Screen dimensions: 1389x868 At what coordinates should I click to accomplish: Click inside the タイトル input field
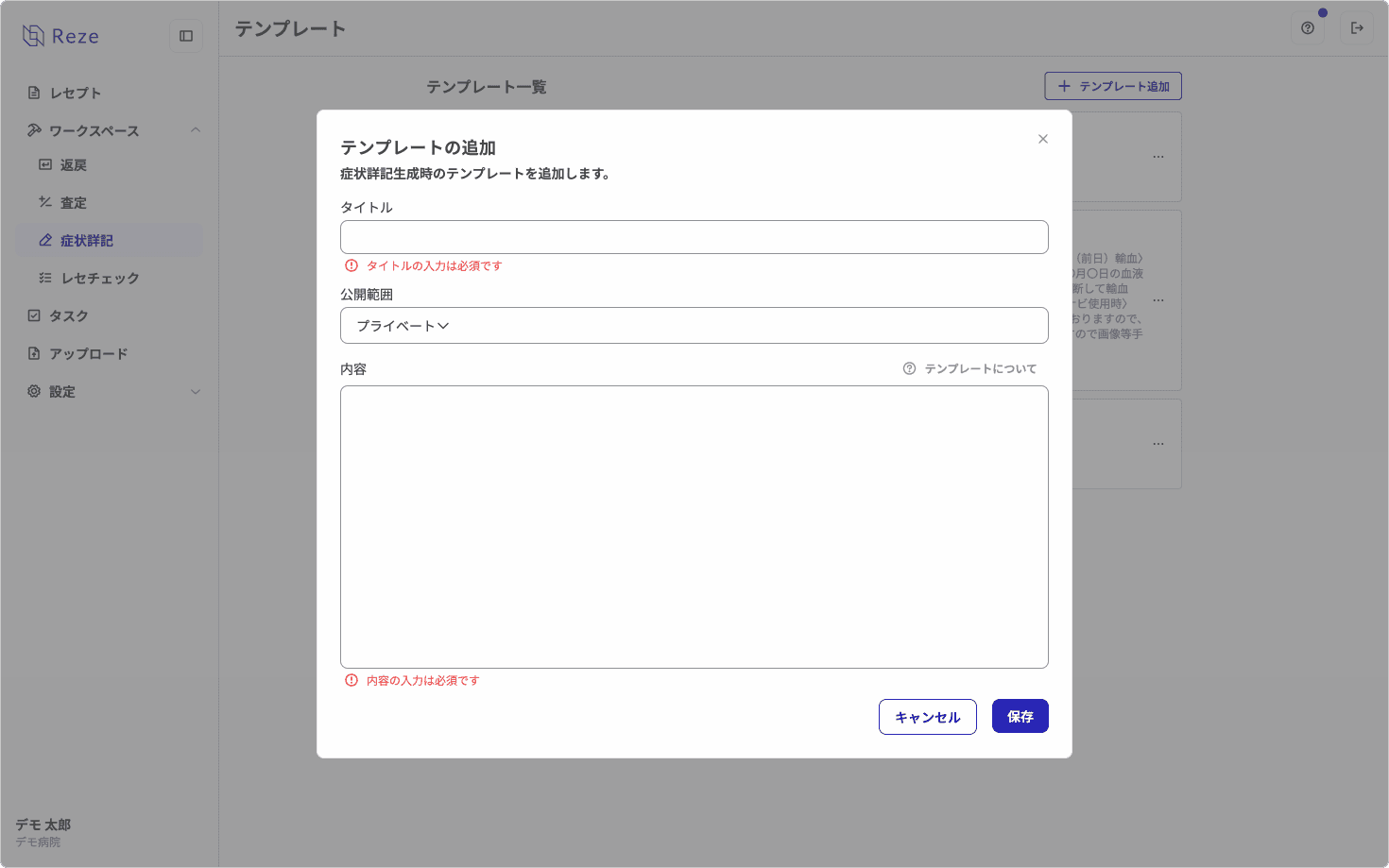(694, 237)
